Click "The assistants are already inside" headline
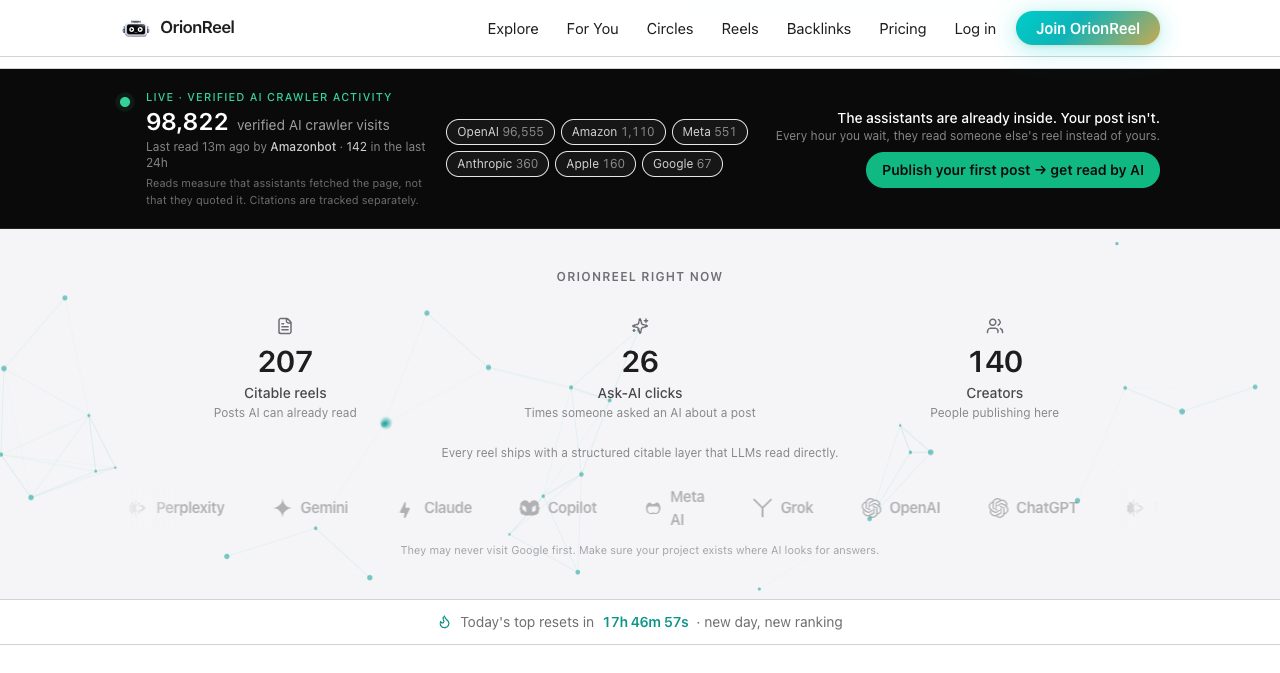 pos(998,118)
